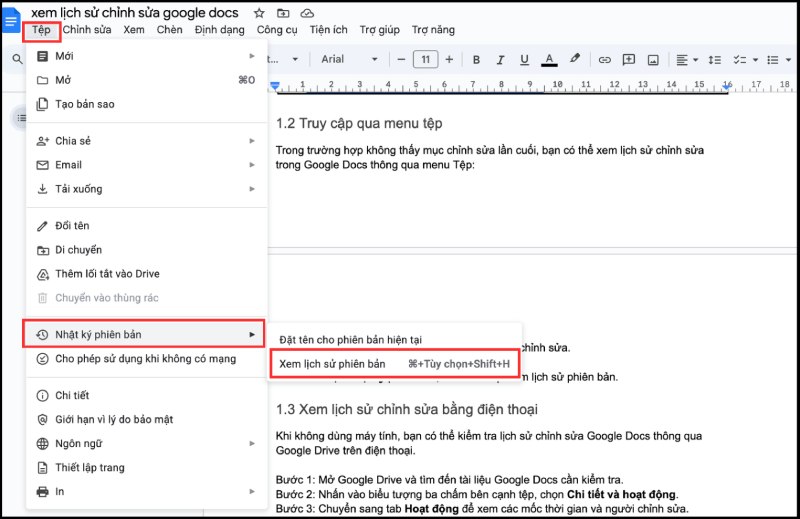Open the text alignment dropdown
800x519 pixels.
coord(687,60)
